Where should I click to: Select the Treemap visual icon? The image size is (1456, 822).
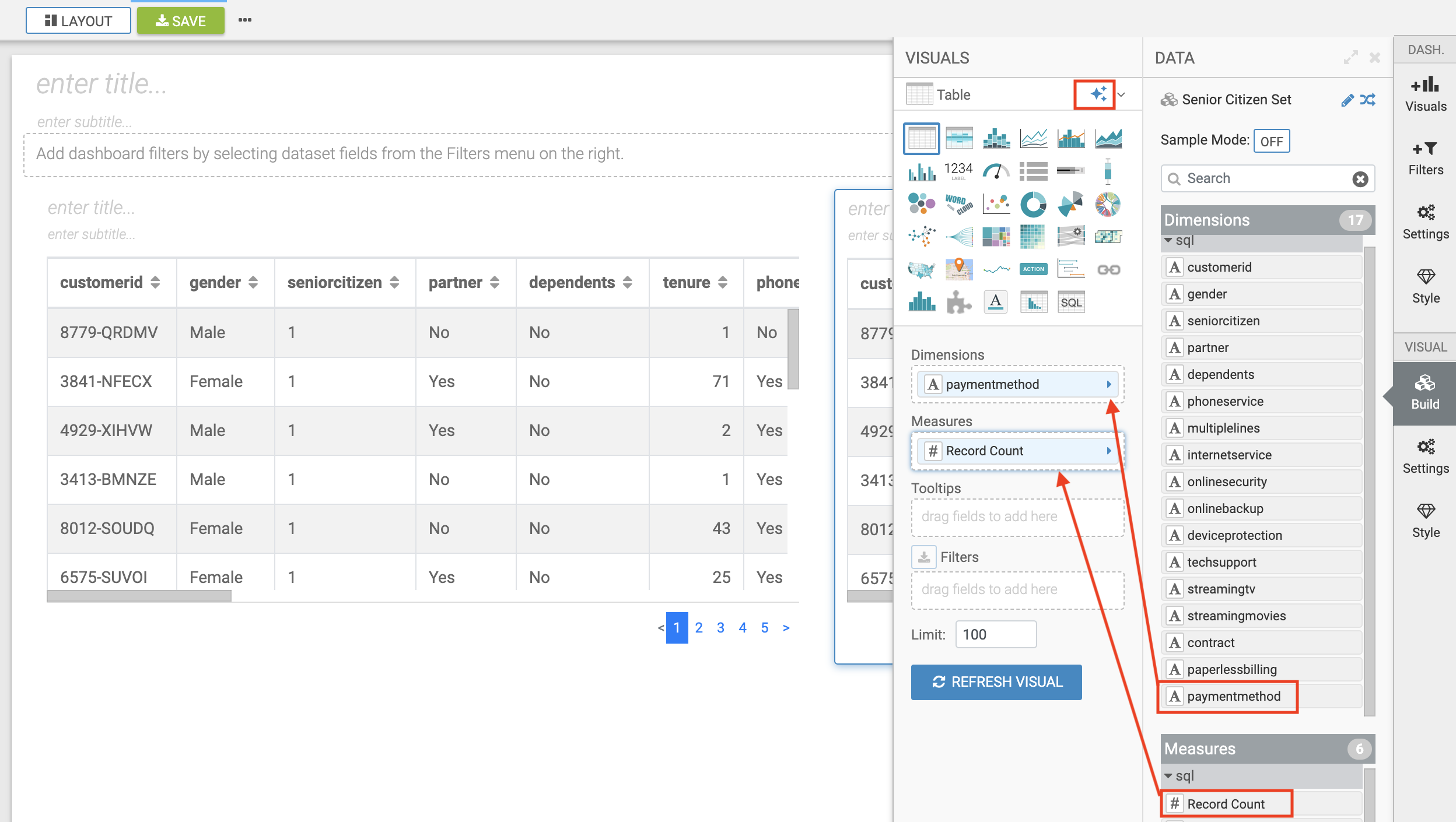(996, 237)
